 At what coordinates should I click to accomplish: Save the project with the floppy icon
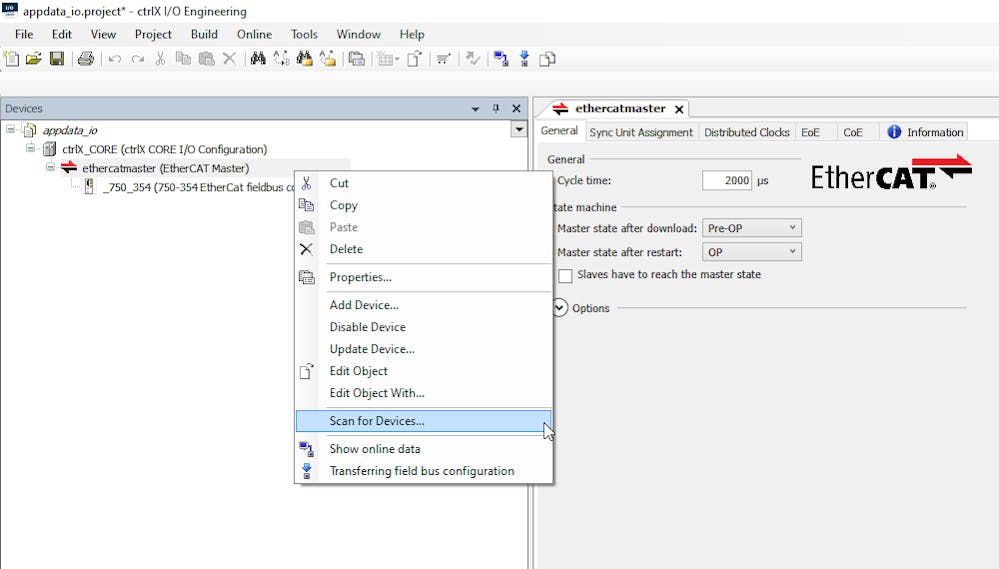57,59
